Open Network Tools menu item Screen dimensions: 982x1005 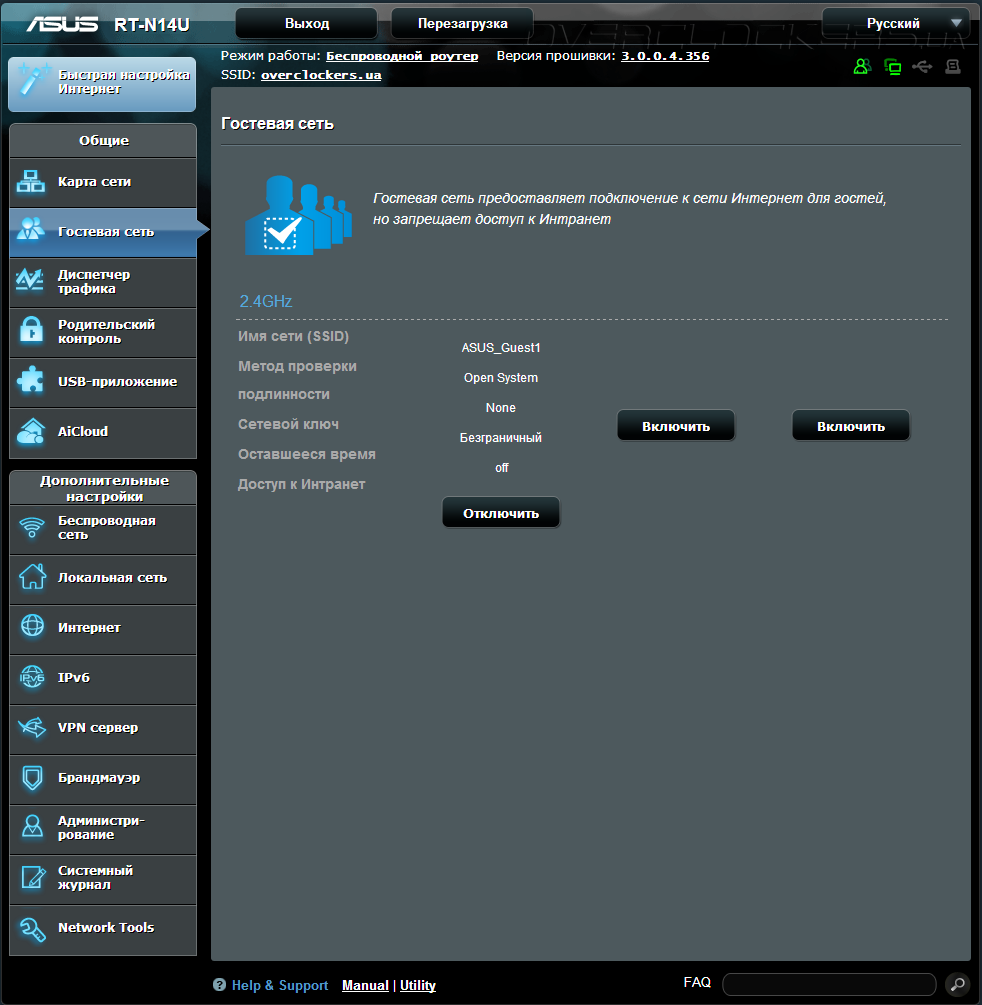point(103,929)
